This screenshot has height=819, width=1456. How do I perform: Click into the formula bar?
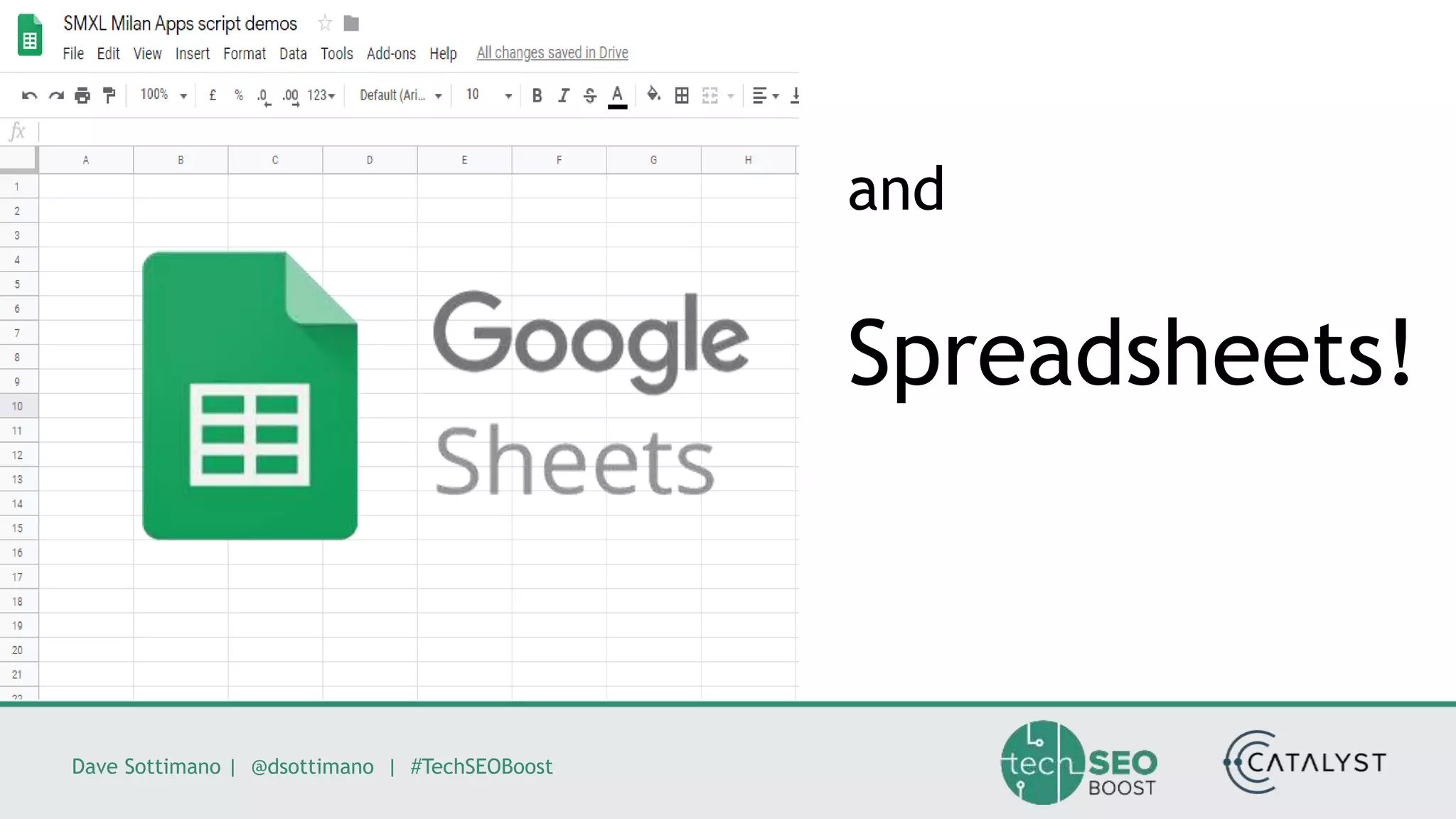[419, 132]
